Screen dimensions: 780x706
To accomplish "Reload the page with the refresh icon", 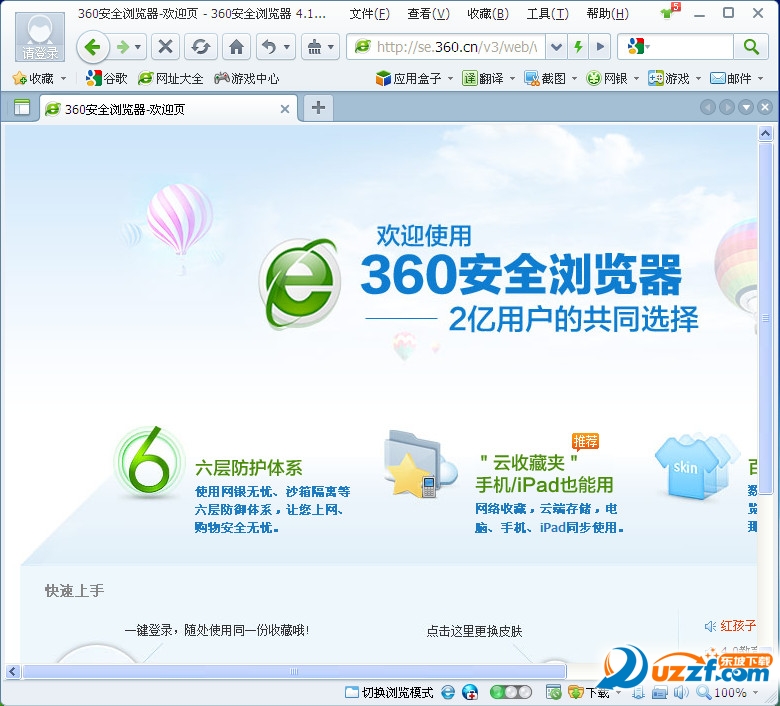I will tap(200, 47).
